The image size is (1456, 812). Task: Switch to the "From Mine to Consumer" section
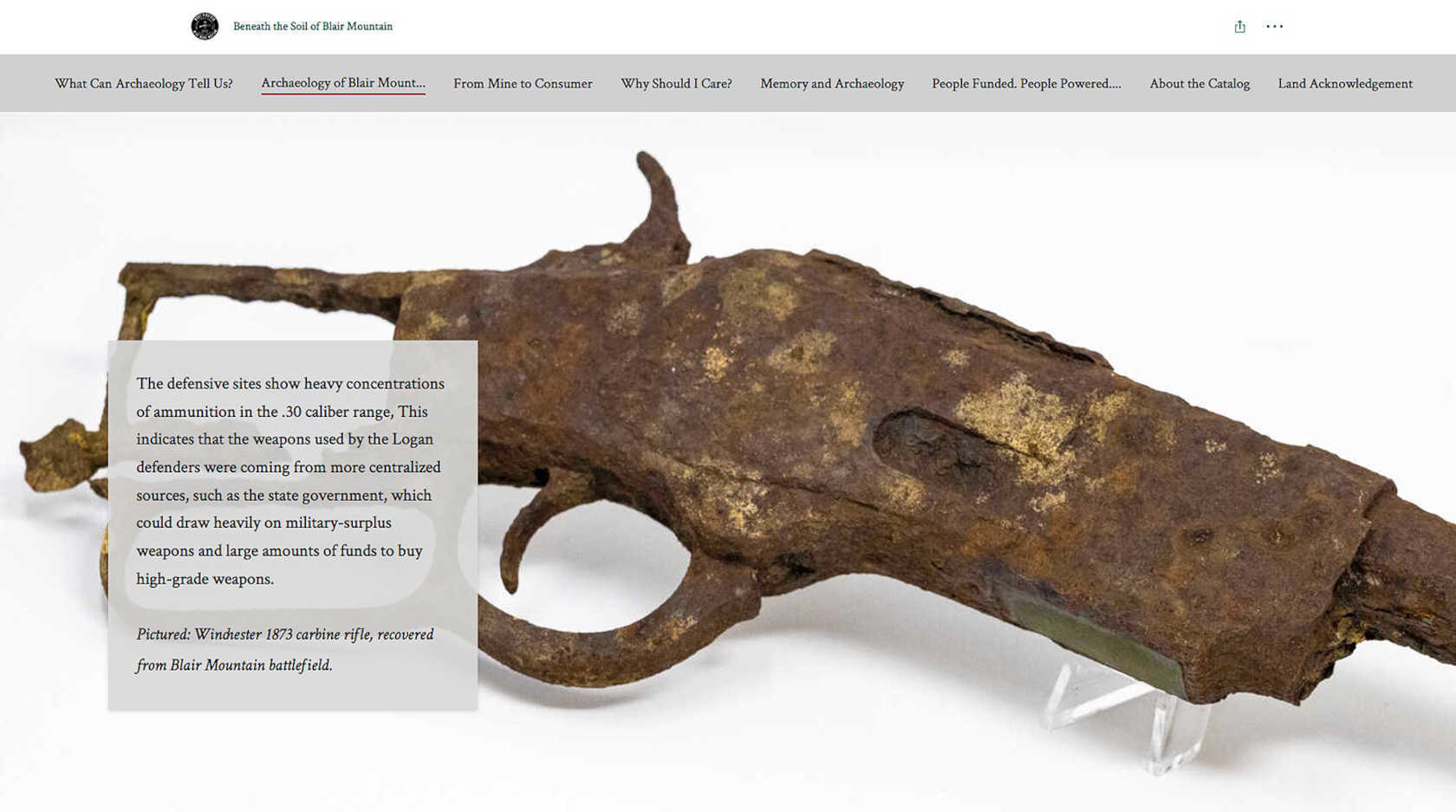click(523, 83)
